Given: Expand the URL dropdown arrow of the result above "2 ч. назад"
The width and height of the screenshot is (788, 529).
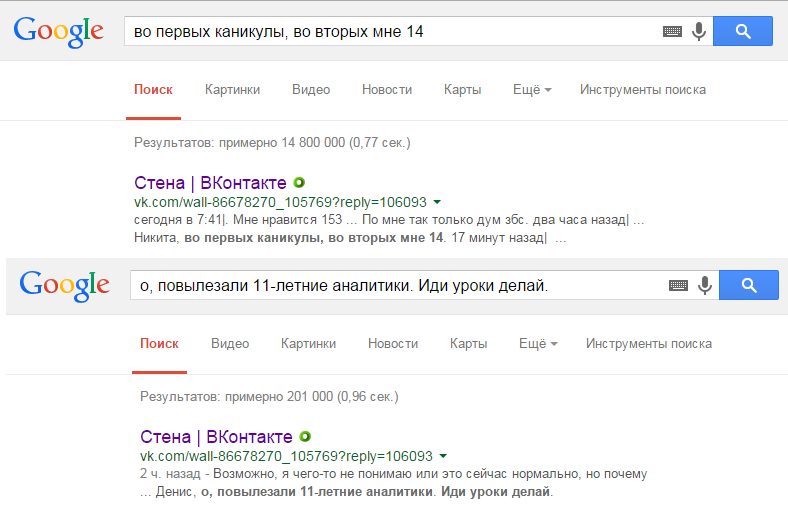Looking at the screenshot, I should 443,456.
